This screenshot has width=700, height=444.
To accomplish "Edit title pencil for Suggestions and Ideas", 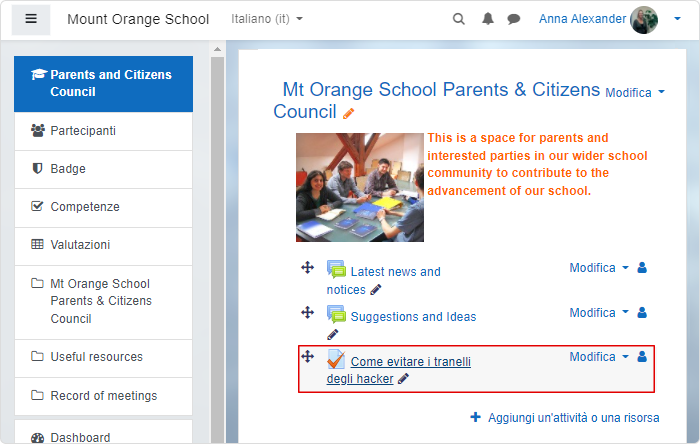I will (333, 334).
